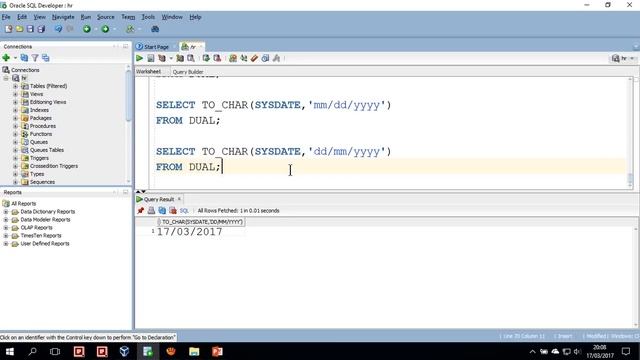
Task: Switch to the Query Builder tab
Action: coord(188,72)
